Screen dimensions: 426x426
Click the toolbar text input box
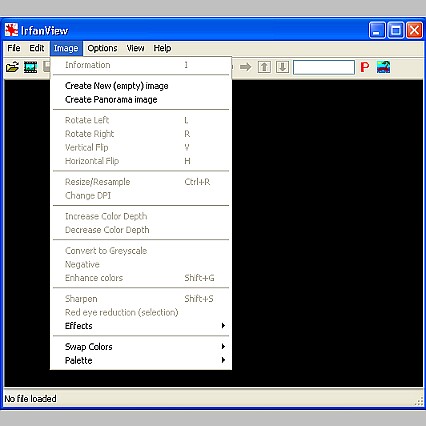(324, 67)
